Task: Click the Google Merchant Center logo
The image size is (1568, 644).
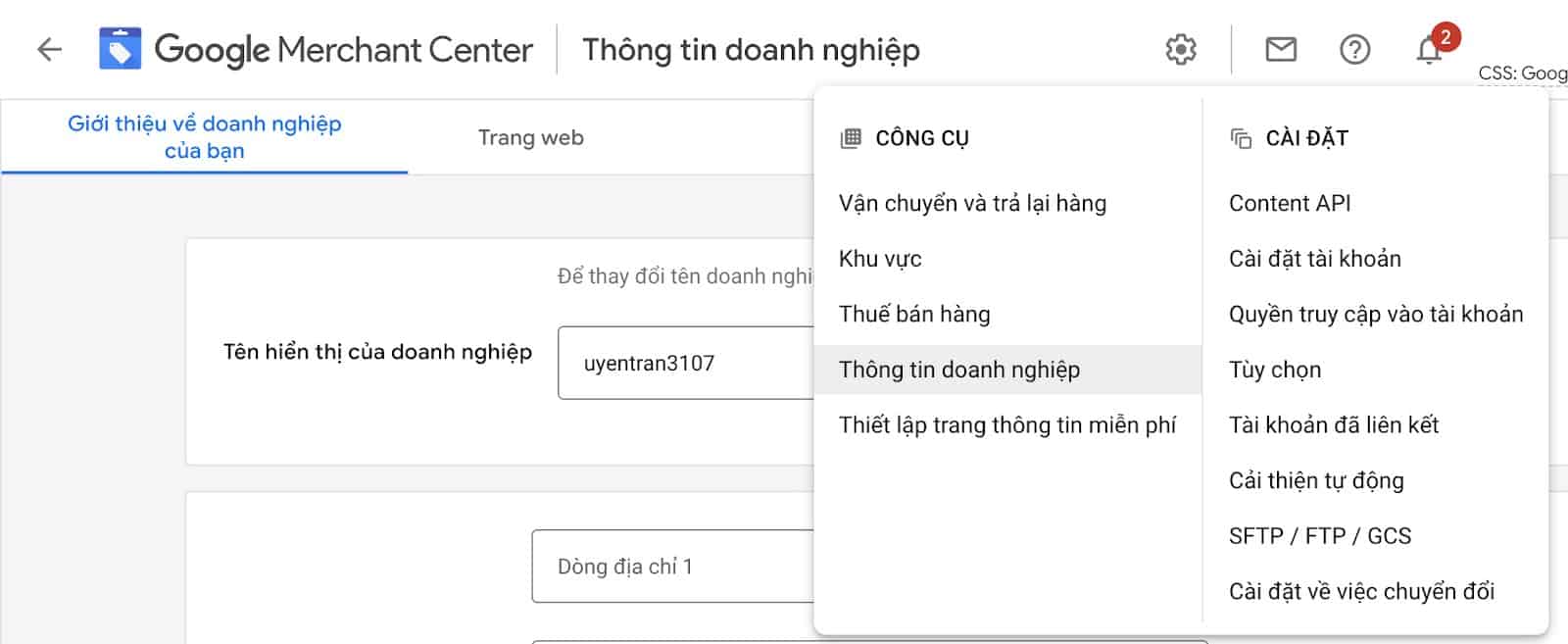Action: tap(121, 49)
